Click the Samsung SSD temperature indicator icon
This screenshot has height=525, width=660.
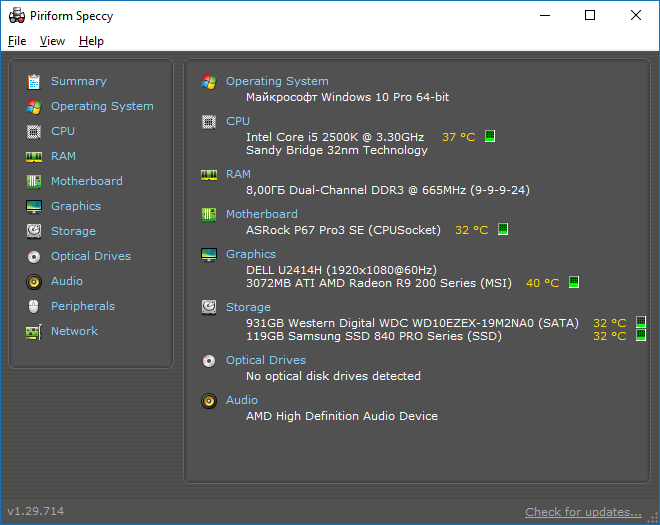(x=641, y=335)
